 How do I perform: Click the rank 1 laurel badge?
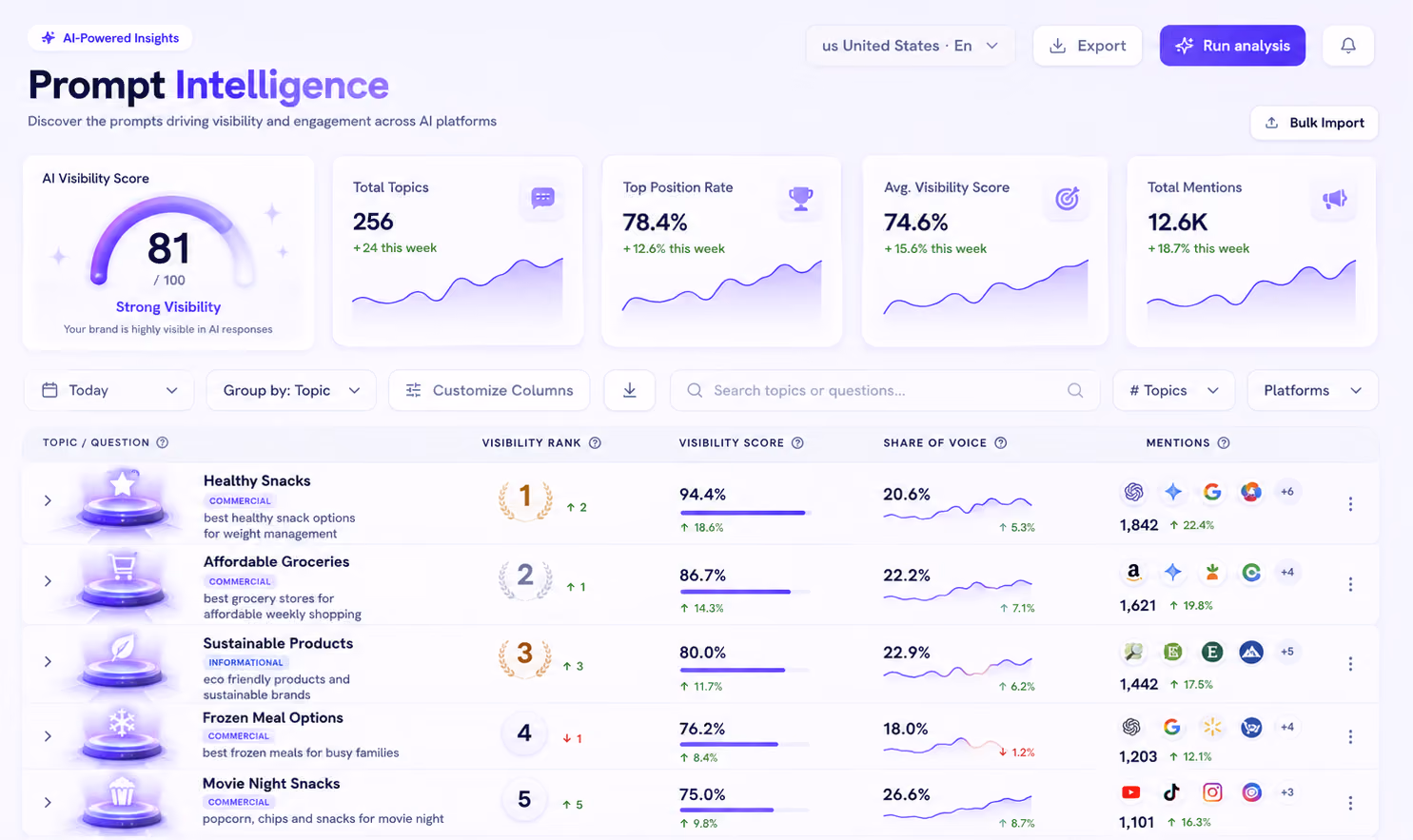525,498
